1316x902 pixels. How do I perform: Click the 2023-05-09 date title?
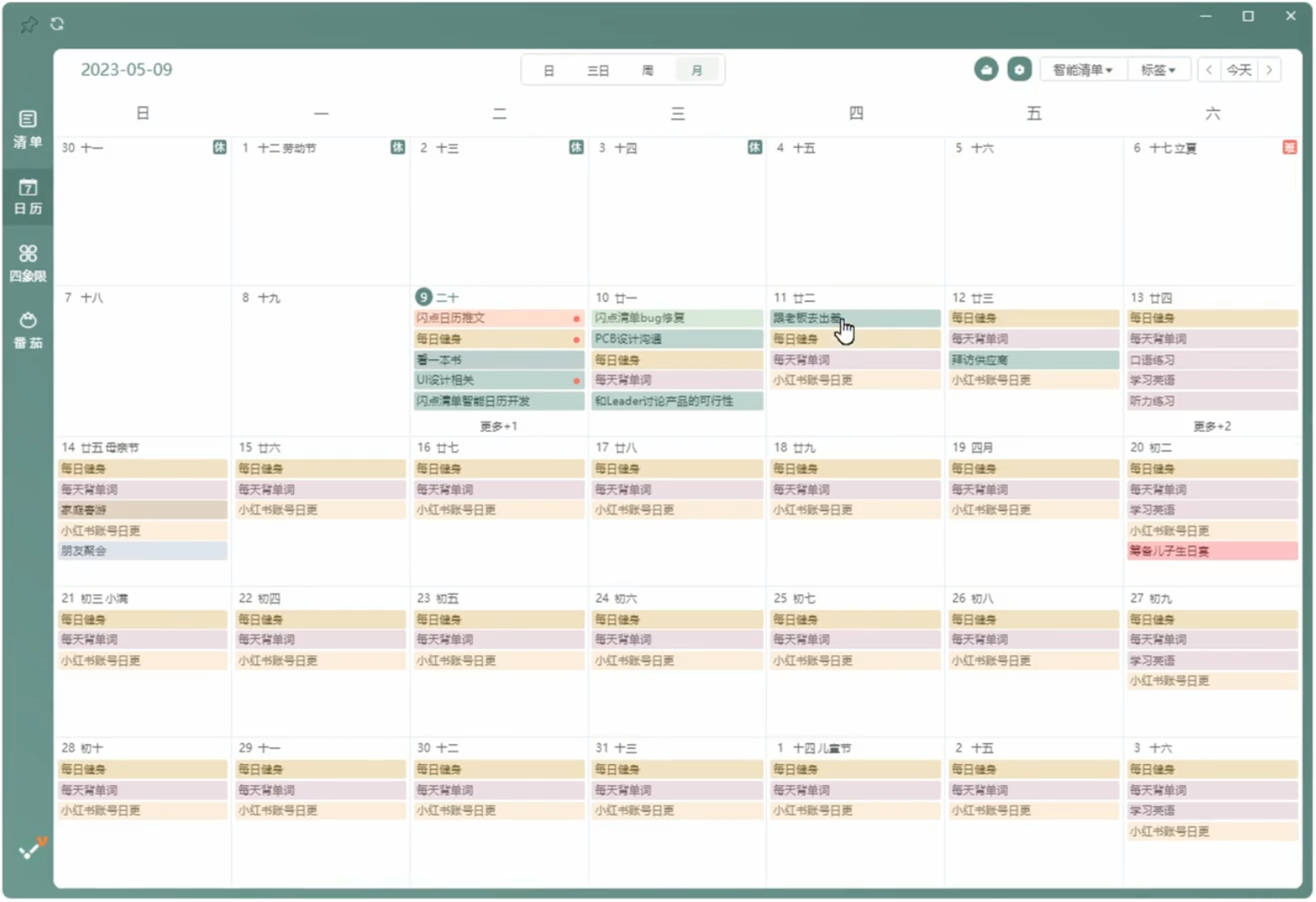tap(126, 70)
